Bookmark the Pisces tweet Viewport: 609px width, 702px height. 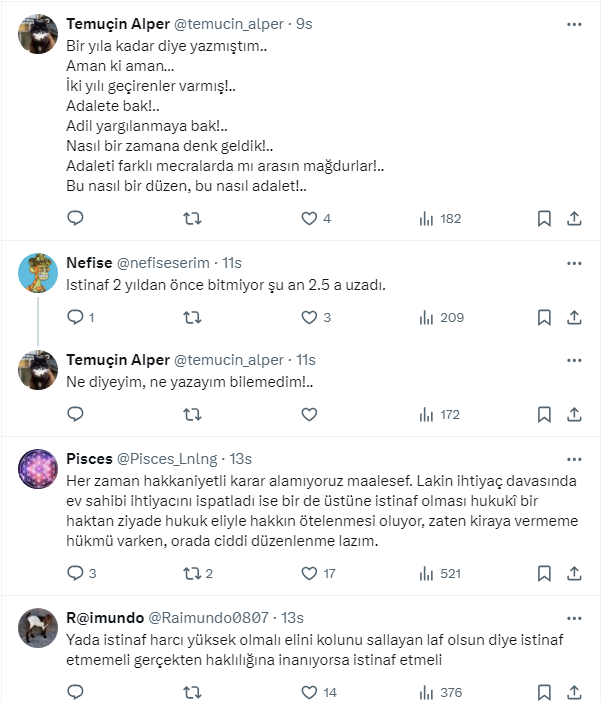tap(544, 574)
